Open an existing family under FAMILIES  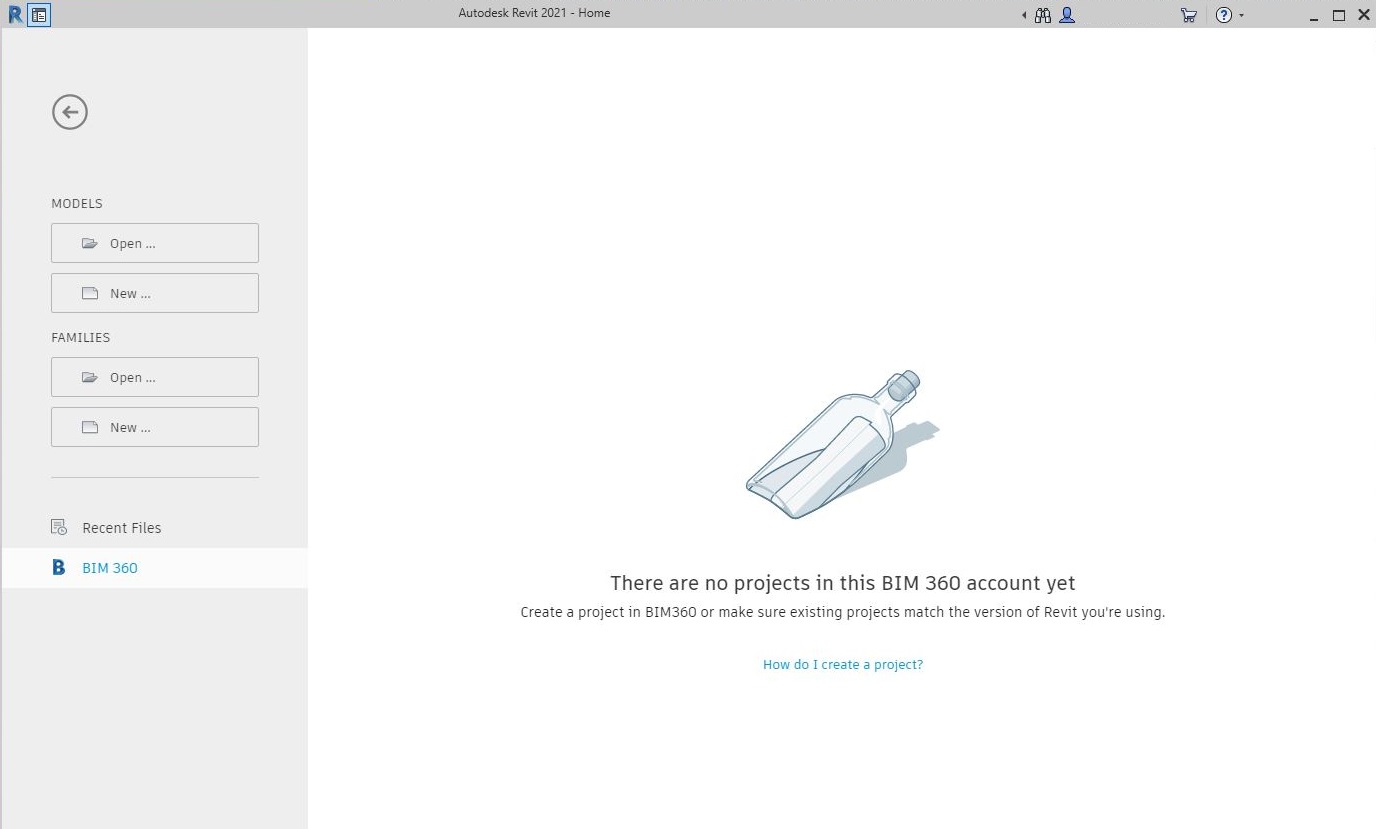pyautogui.click(x=155, y=377)
